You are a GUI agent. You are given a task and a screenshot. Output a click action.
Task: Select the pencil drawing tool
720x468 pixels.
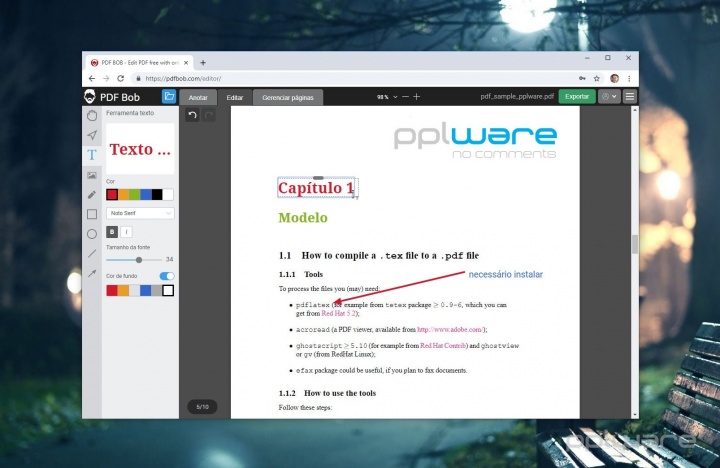92,194
